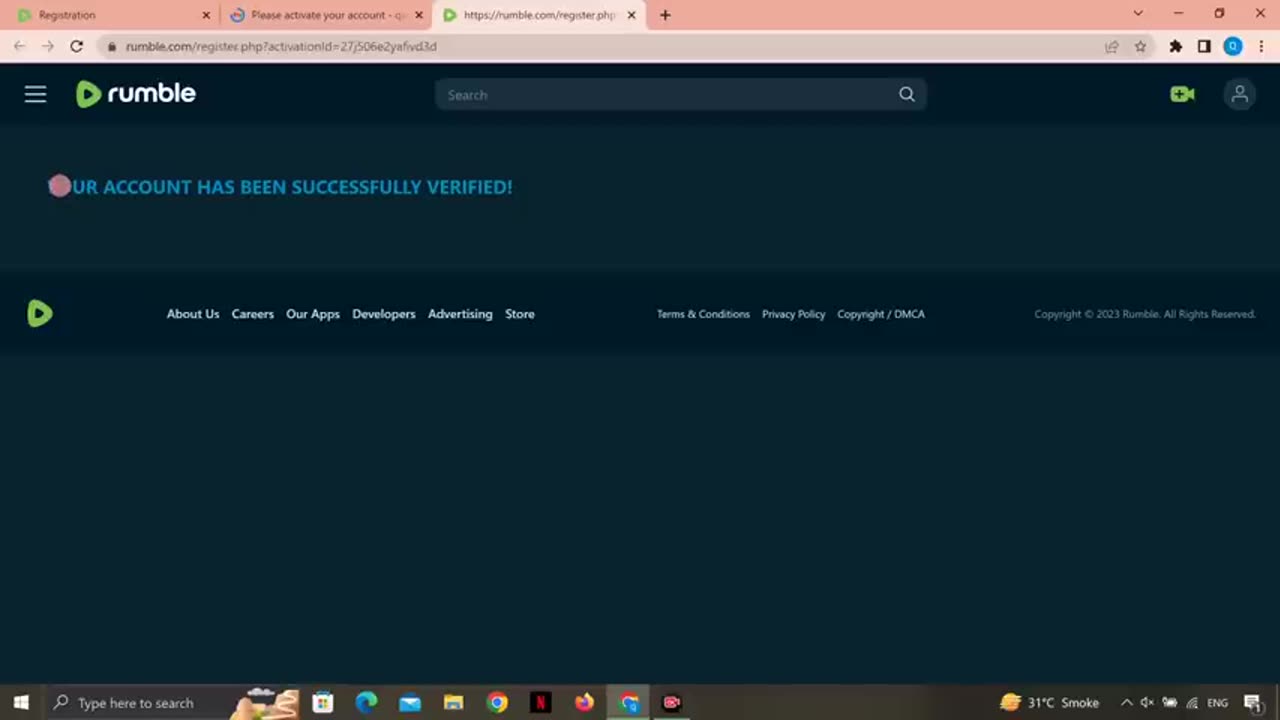Reload the page with the browser refresh icon
Image resolution: width=1280 pixels, height=720 pixels.
tap(76, 46)
